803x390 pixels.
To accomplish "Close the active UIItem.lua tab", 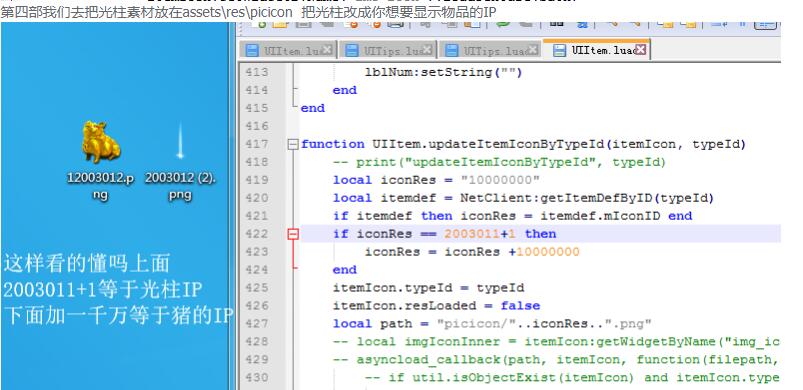I will [640, 50].
